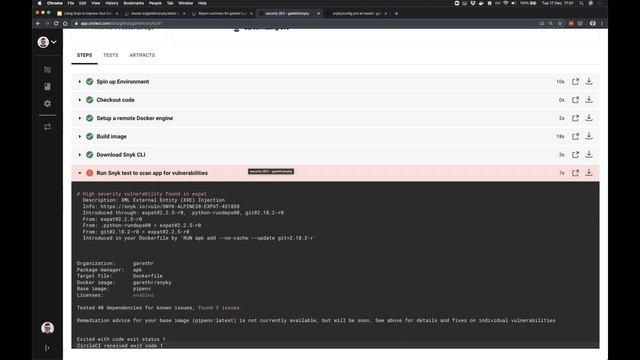Click 'Run Snyk test to scan app for vulnerabilities'
The width and height of the screenshot is (640, 360).
click(x=152, y=173)
